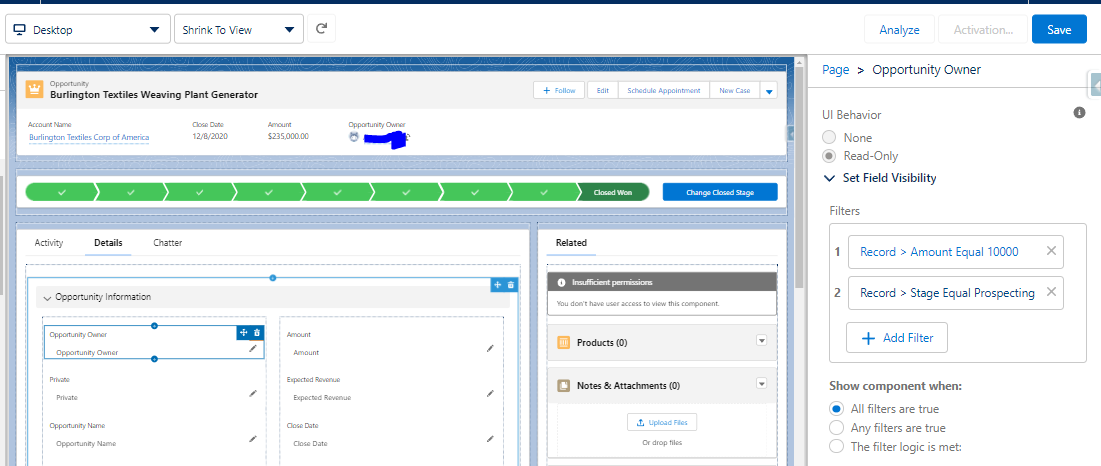This screenshot has width=1101, height=466.
Task: Click the delete icon on Opportunity Owner field
Action: click(x=256, y=333)
